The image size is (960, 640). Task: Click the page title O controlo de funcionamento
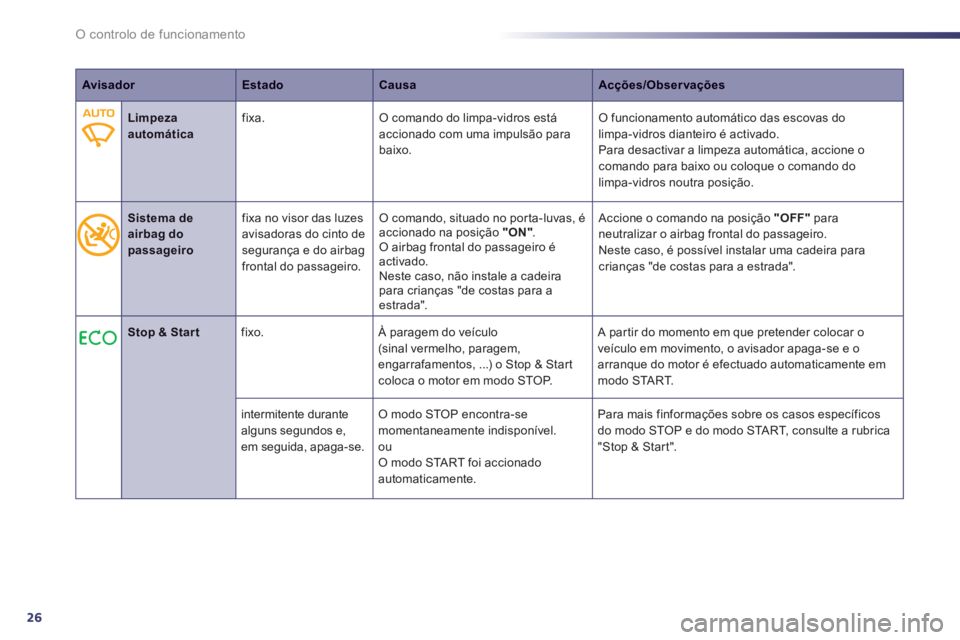pyautogui.click(x=160, y=35)
